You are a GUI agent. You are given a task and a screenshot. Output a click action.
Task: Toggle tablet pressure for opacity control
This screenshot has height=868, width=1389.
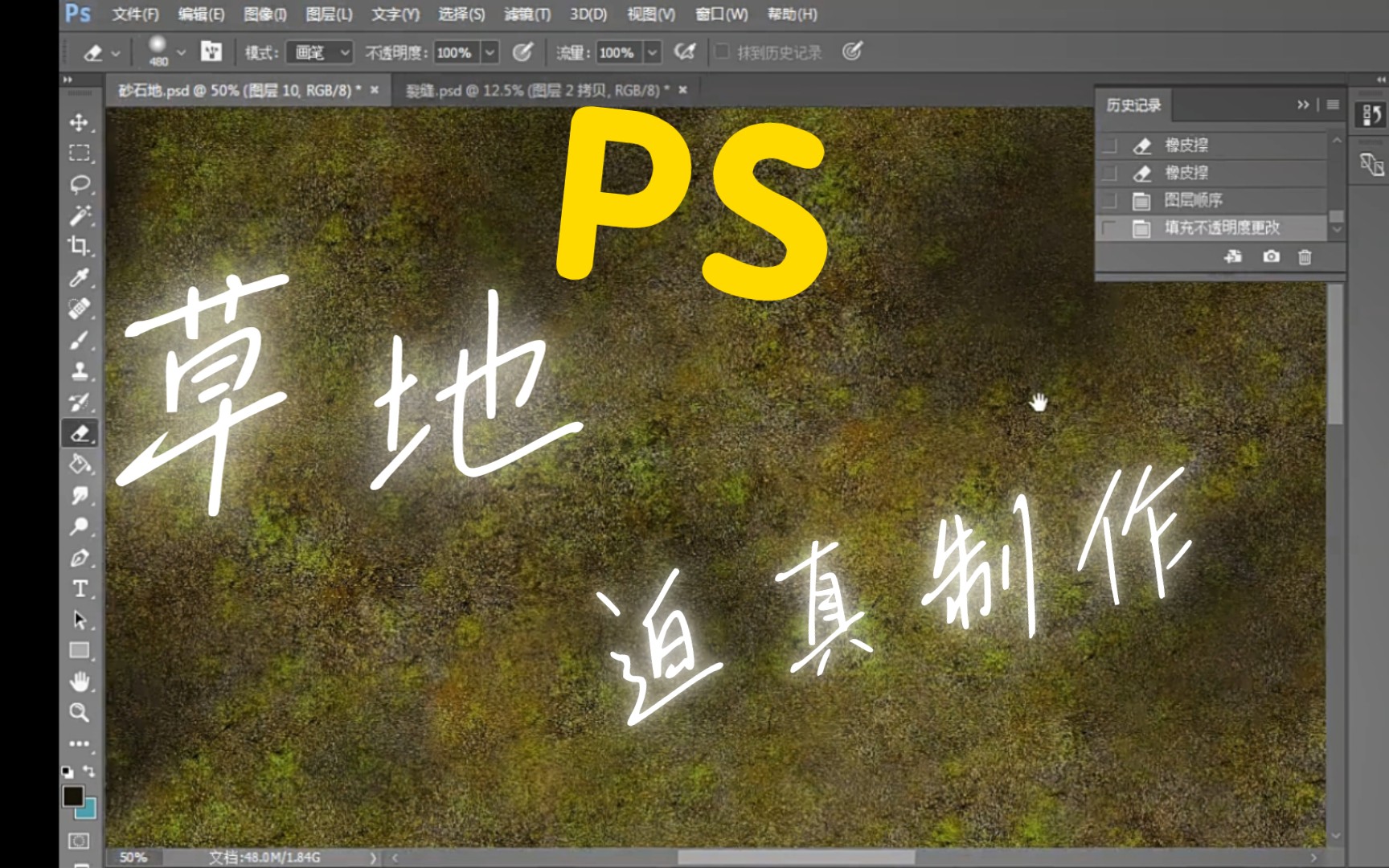point(523,51)
